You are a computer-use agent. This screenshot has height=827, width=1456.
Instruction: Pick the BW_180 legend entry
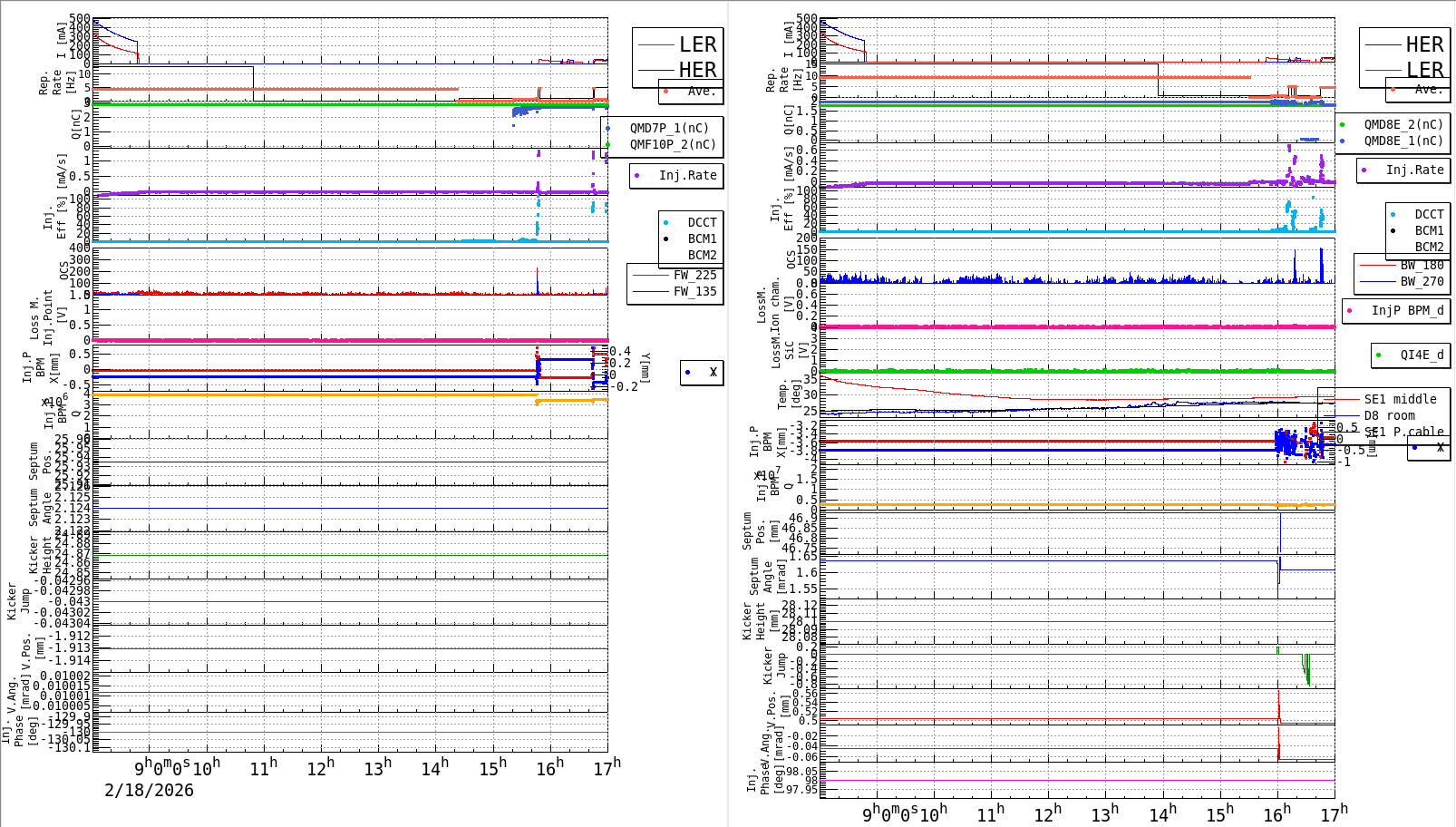[1422, 265]
